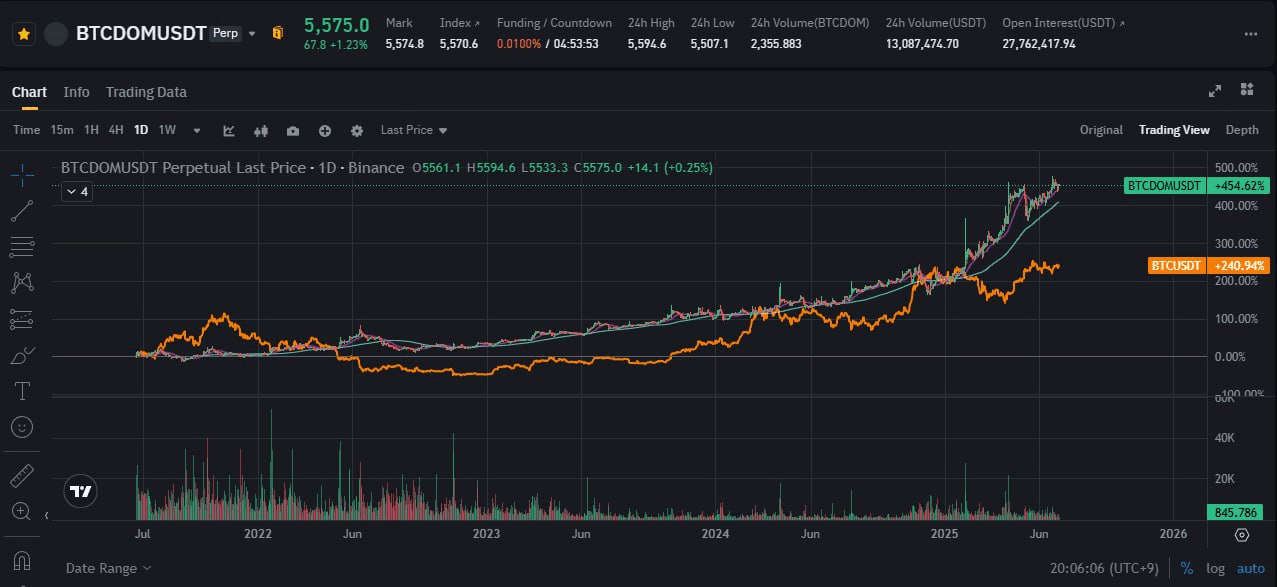Switch to the Chart tab
Screen dimensions: 1277x587
click(x=29, y=92)
